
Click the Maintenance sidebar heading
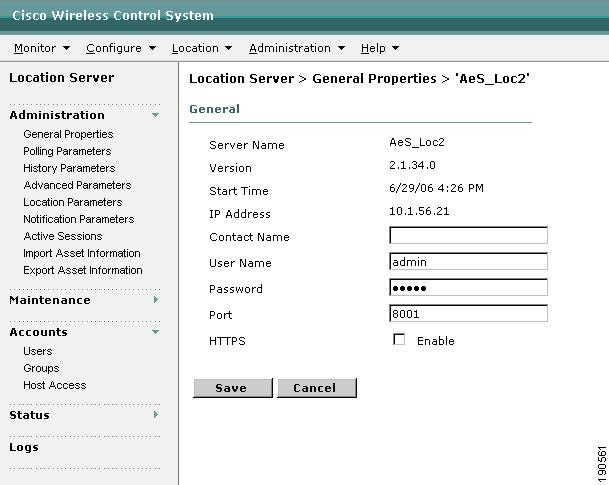click(x=50, y=300)
